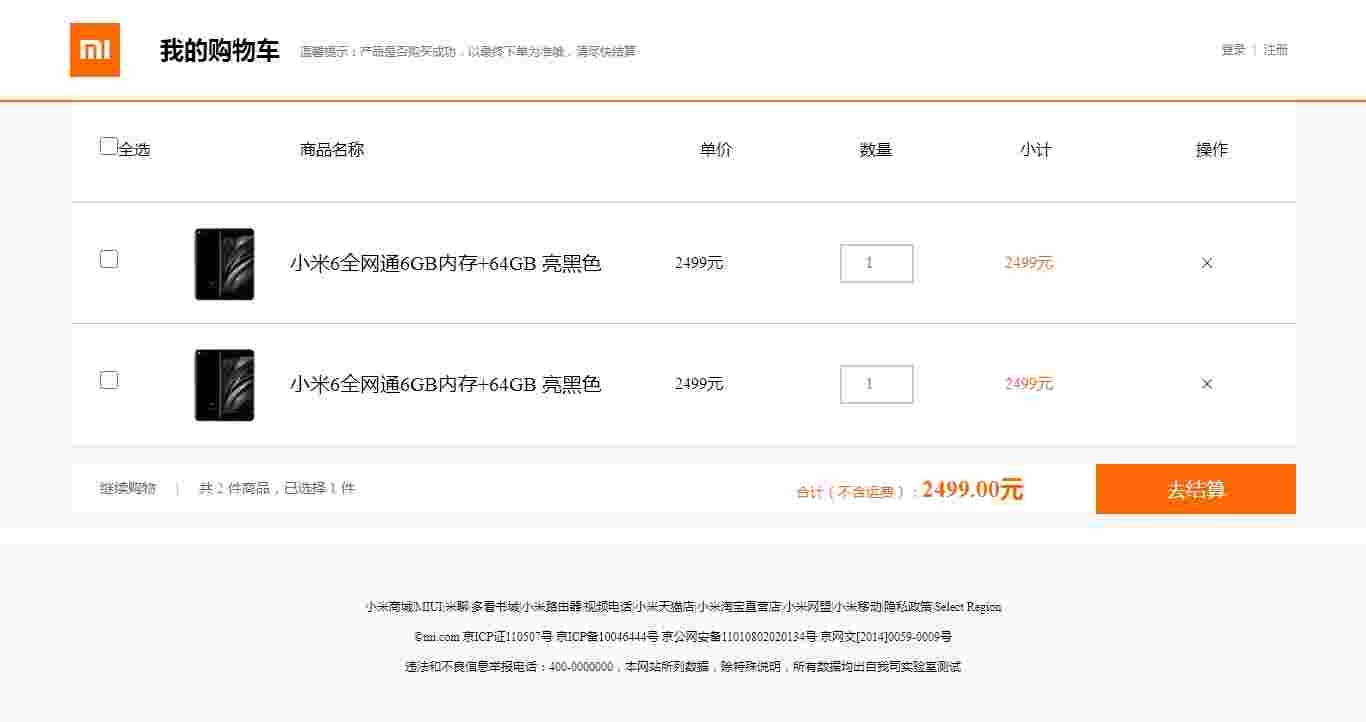Click the second row unit price 2499元
The width and height of the screenshot is (1366, 722).
[x=699, y=384]
